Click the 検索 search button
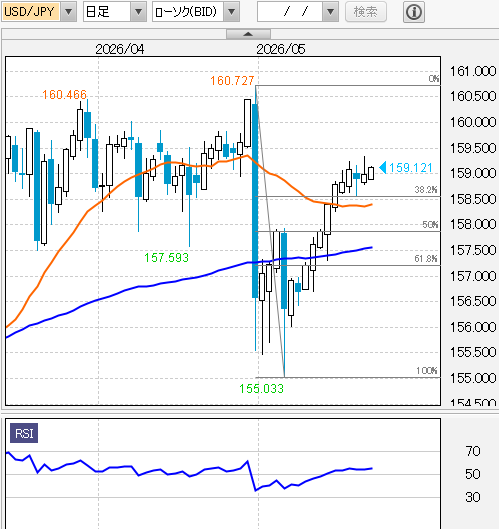This screenshot has width=499, height=529. (x=366, y=12)
